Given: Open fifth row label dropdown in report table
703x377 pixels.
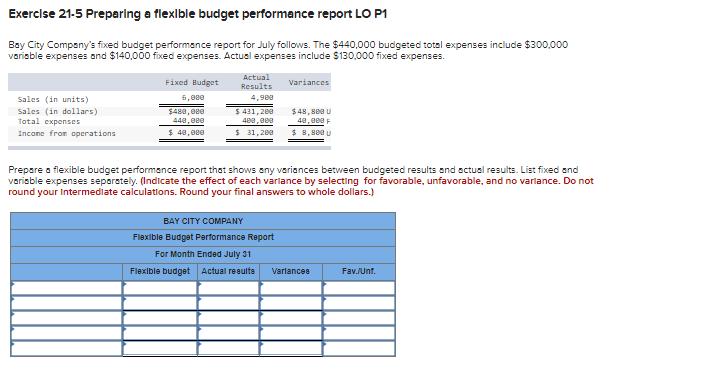Looking at the screenshot, I should click(x=67, y=348).
